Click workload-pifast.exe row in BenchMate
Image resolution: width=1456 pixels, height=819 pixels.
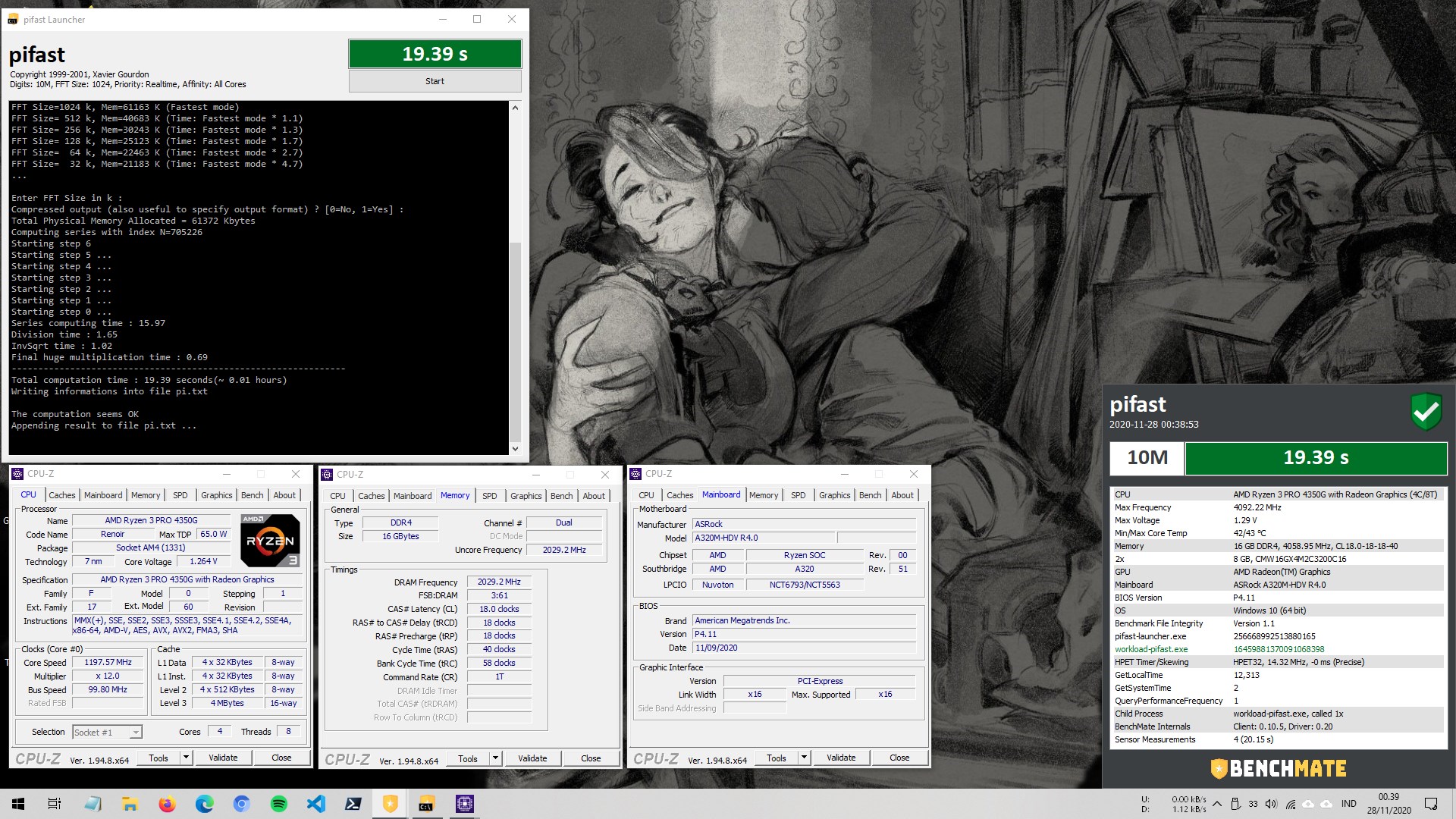pyautogui.click(x=1279, y=649)
